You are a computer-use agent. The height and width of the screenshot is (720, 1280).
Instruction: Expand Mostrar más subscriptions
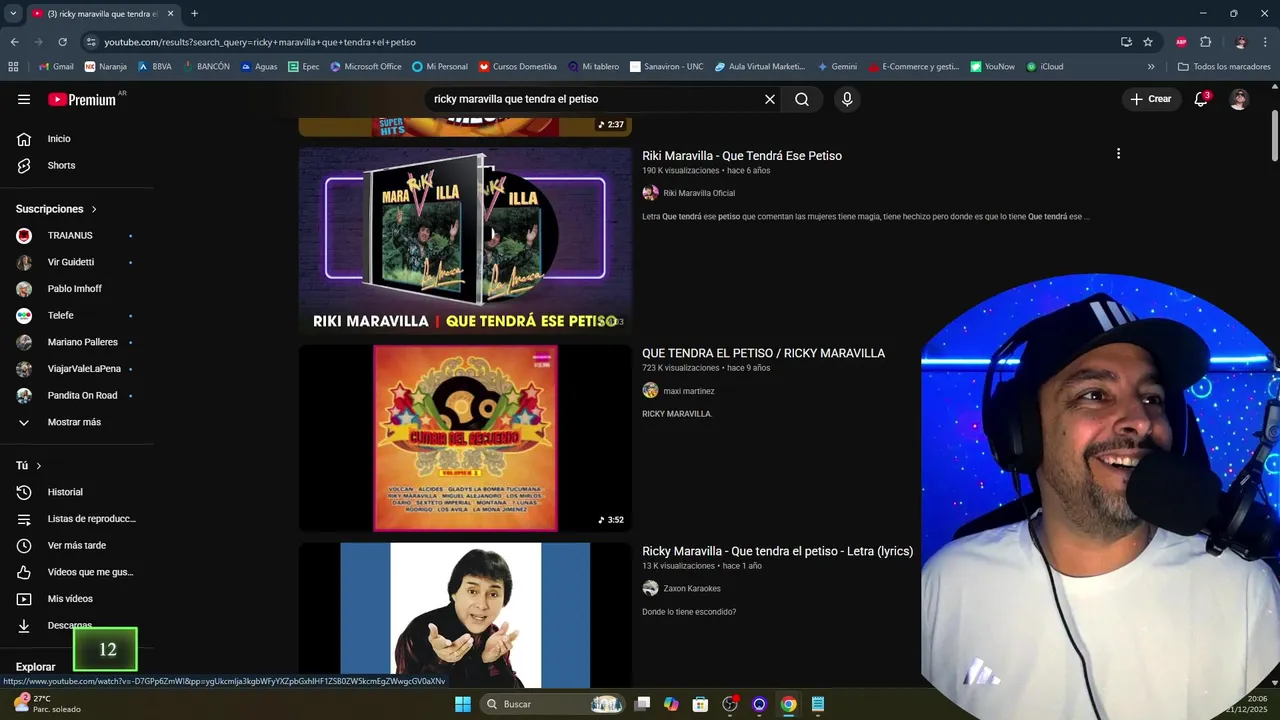coord(76,422)
